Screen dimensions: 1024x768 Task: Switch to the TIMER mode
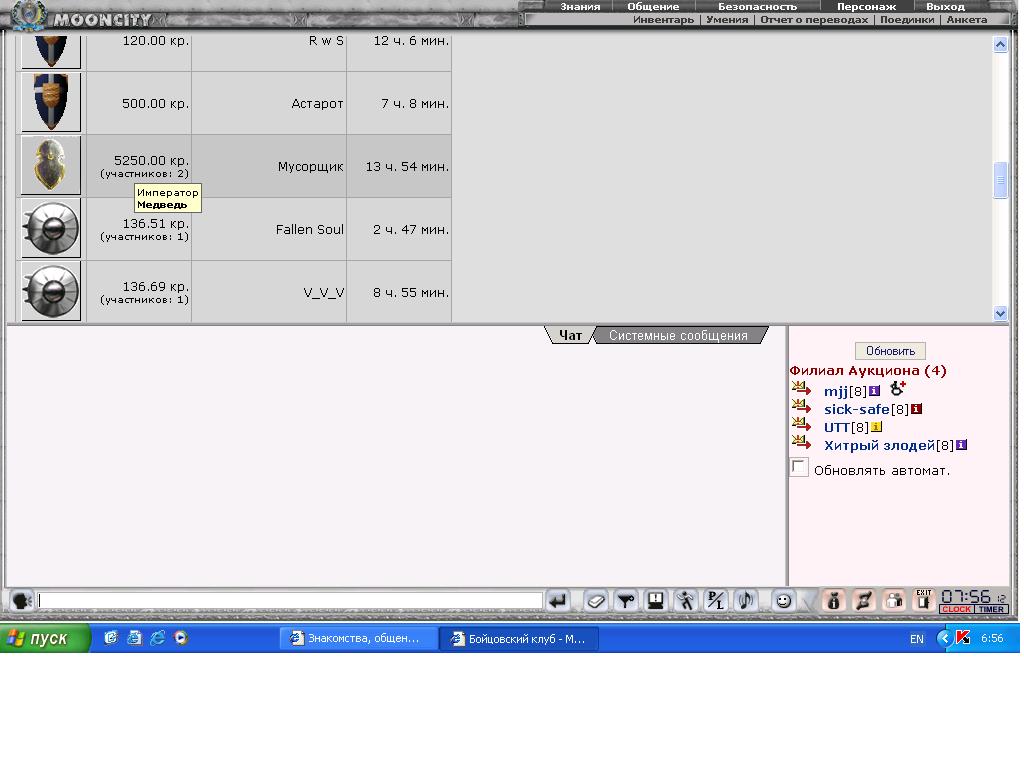coord(991,609)
